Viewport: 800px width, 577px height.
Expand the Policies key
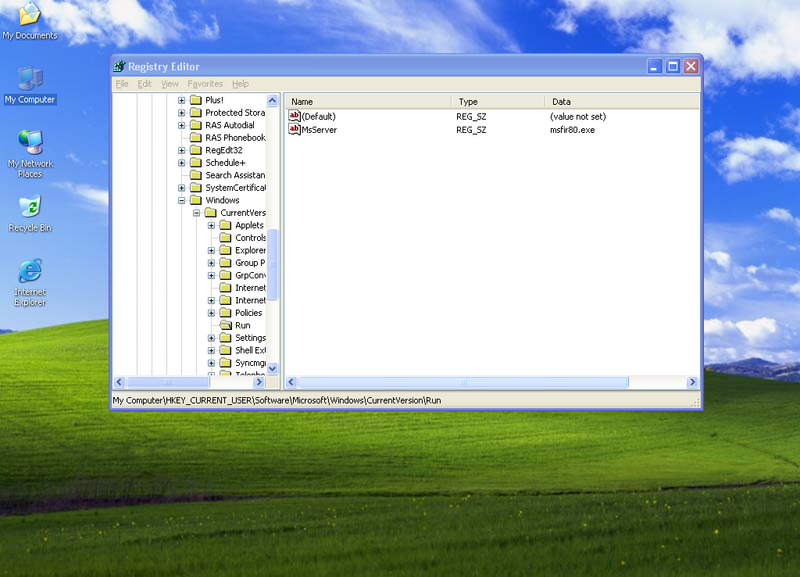point(211,313)
